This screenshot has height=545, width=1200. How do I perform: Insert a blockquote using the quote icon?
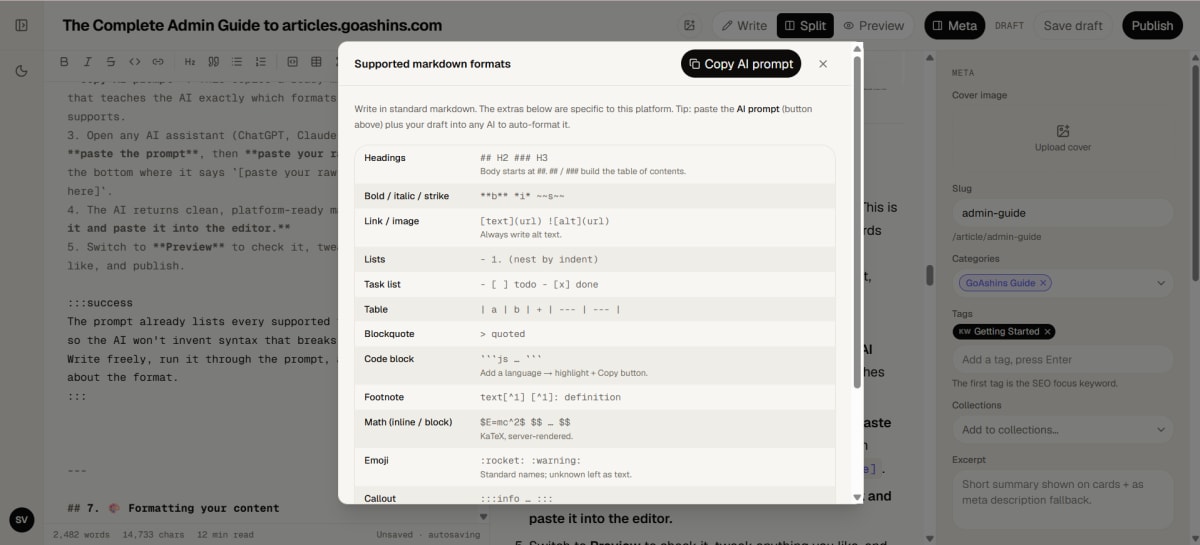coord(213,62)
